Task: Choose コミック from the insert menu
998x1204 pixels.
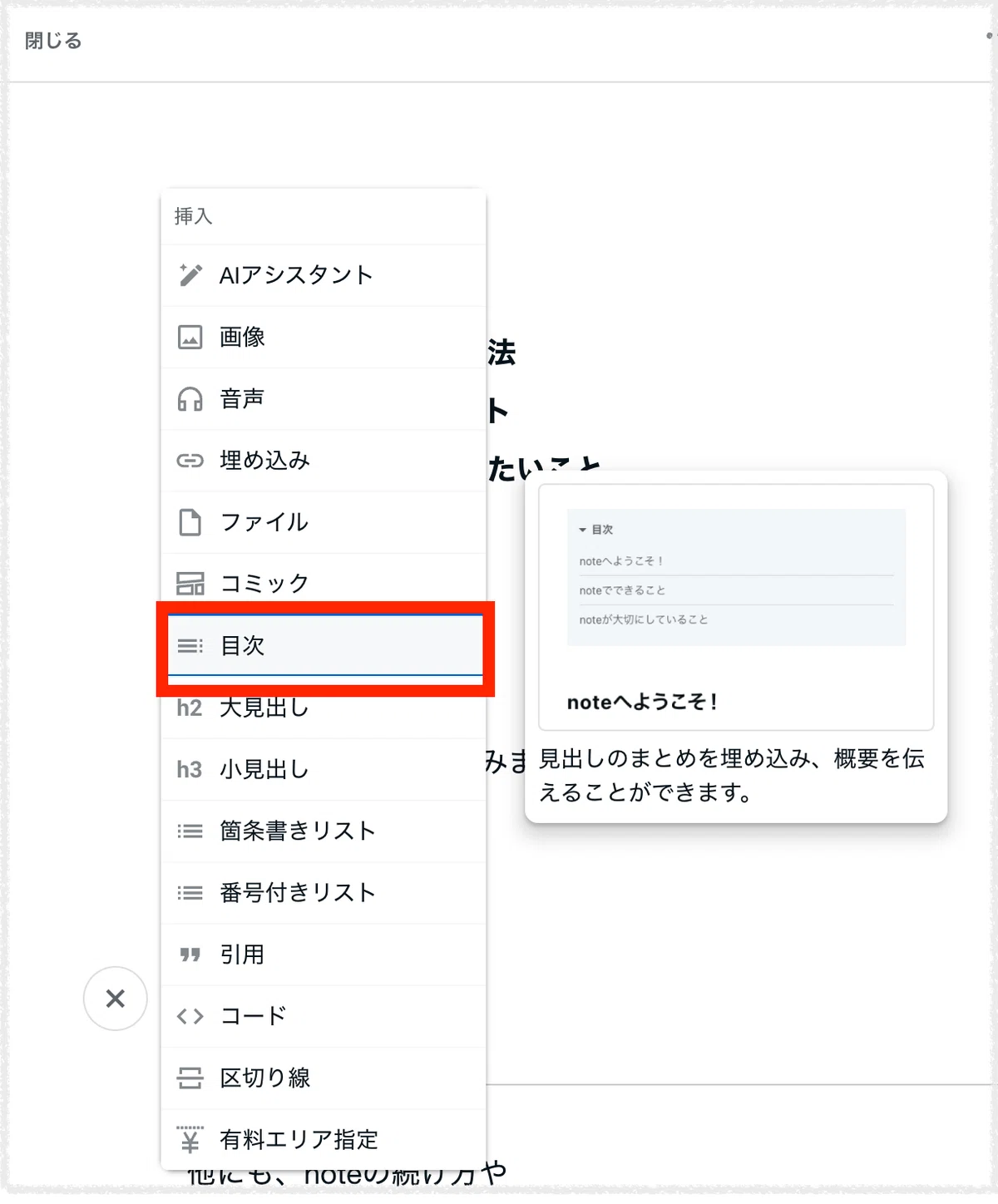Action: (324, 584)
